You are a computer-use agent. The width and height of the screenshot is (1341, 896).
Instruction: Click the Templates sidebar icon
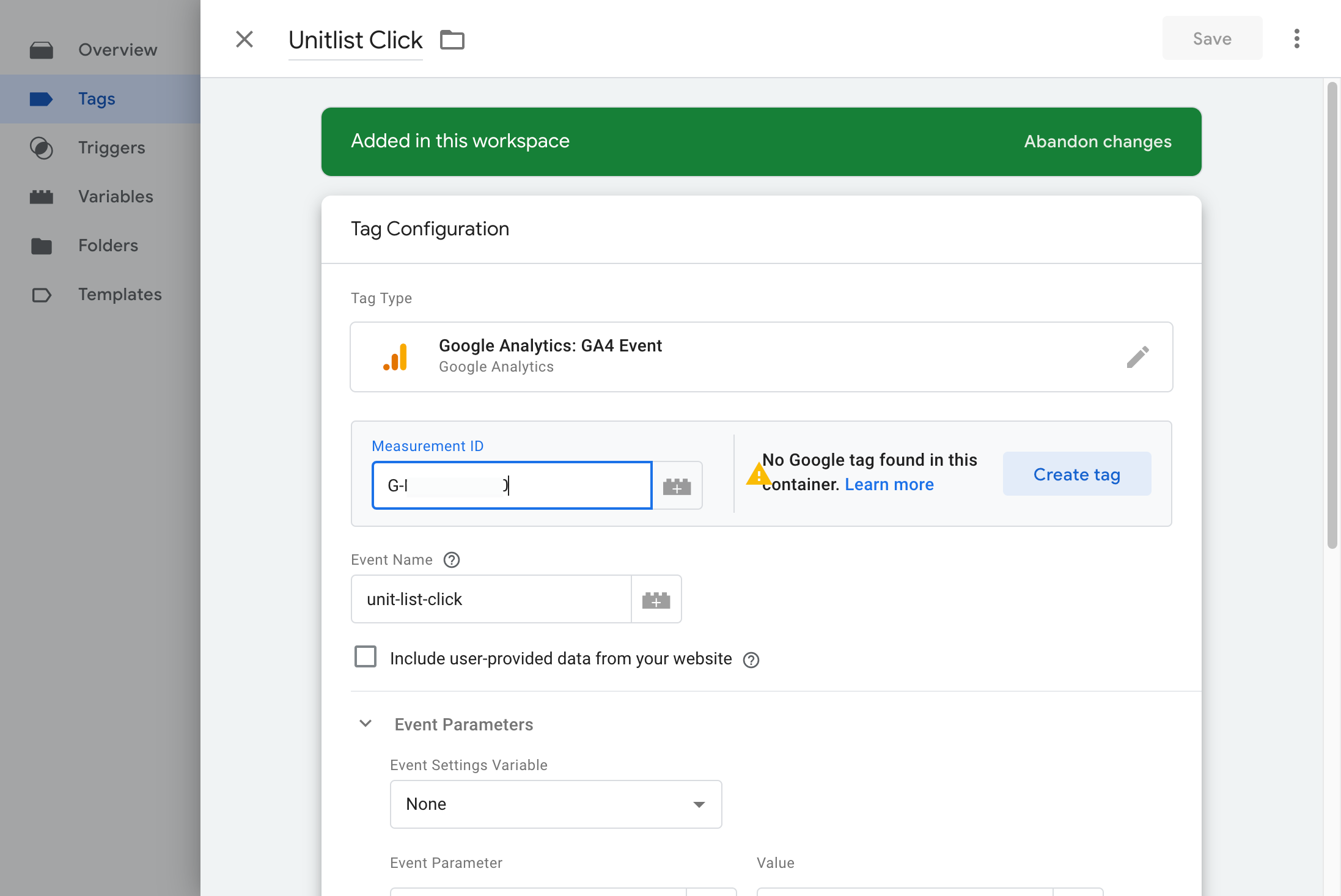coord(42,295)
